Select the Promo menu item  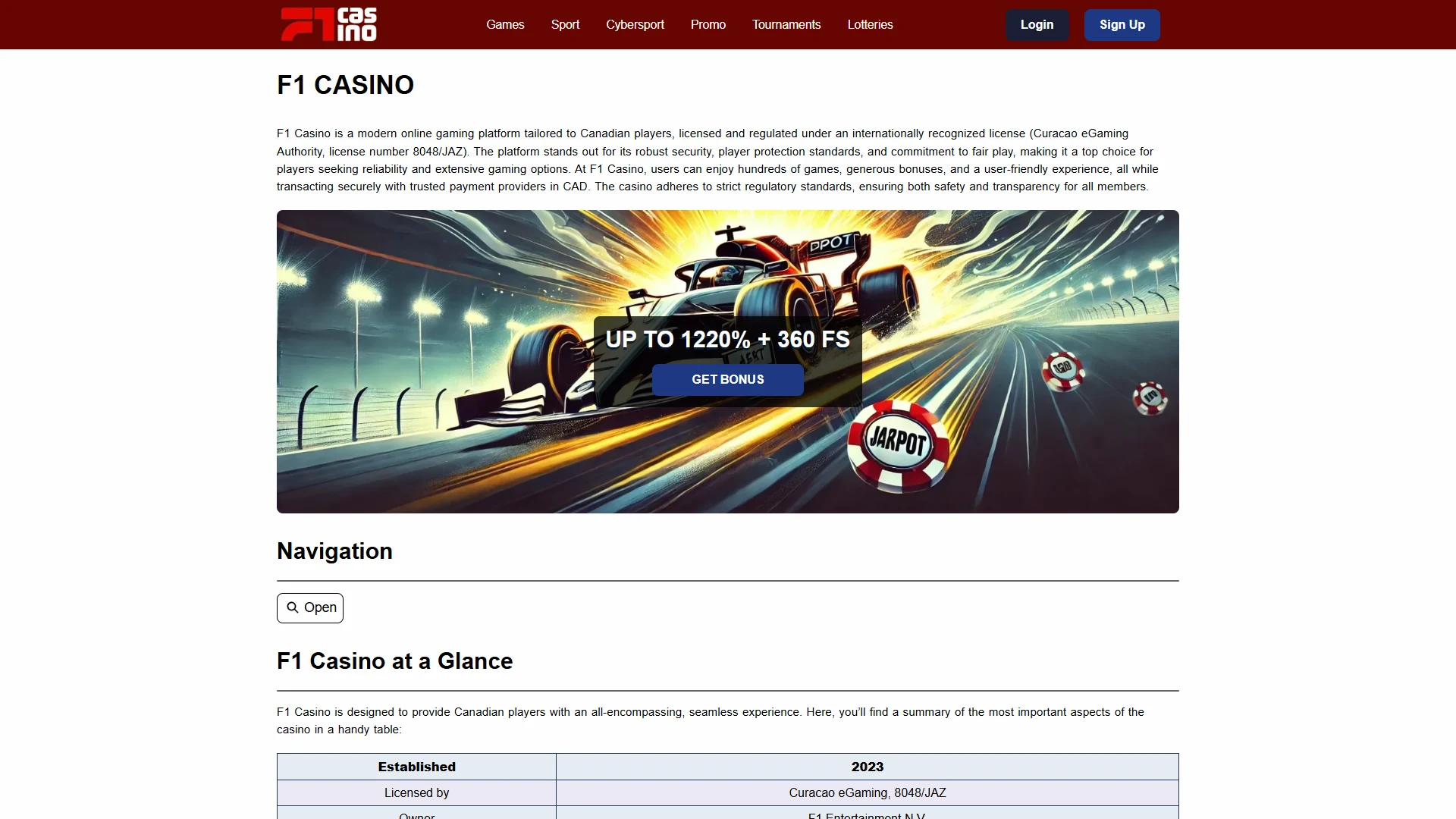click(708, 24)
